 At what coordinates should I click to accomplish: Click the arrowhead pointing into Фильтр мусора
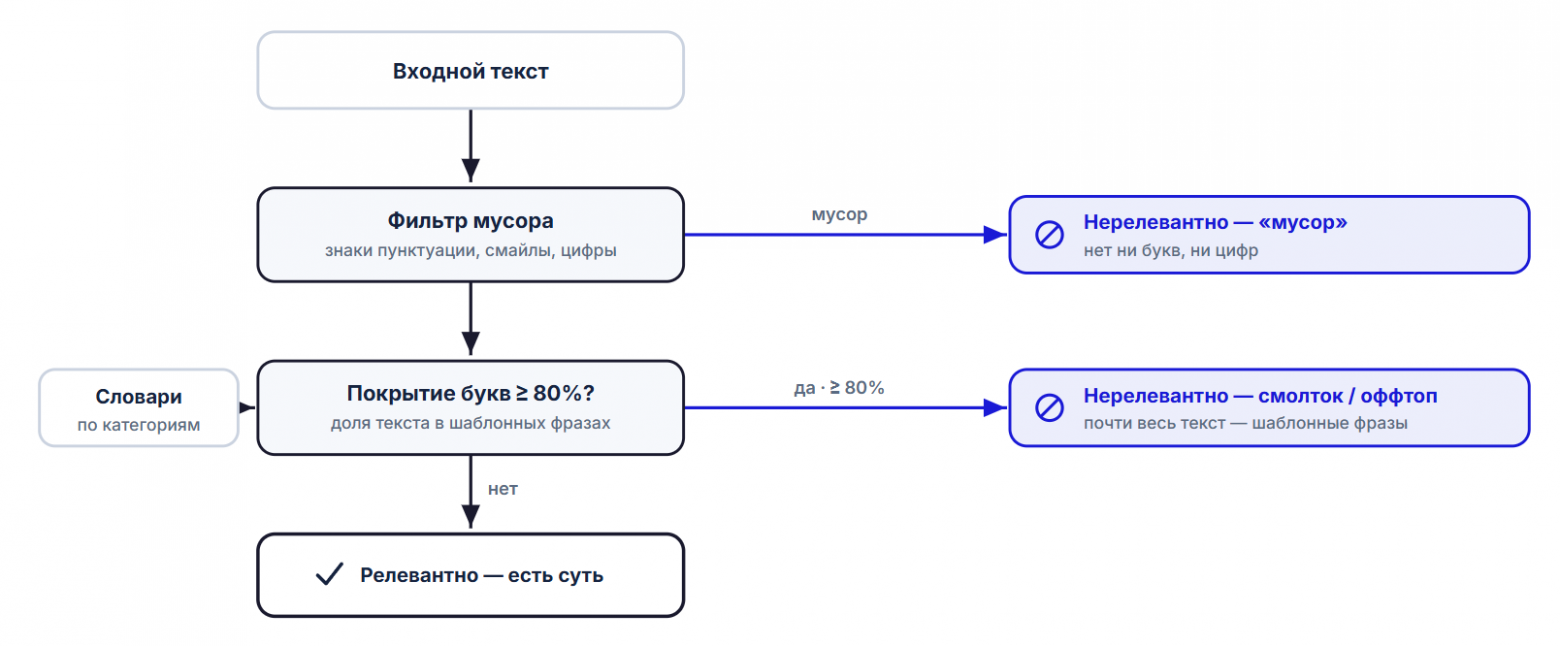coord(470,171)
